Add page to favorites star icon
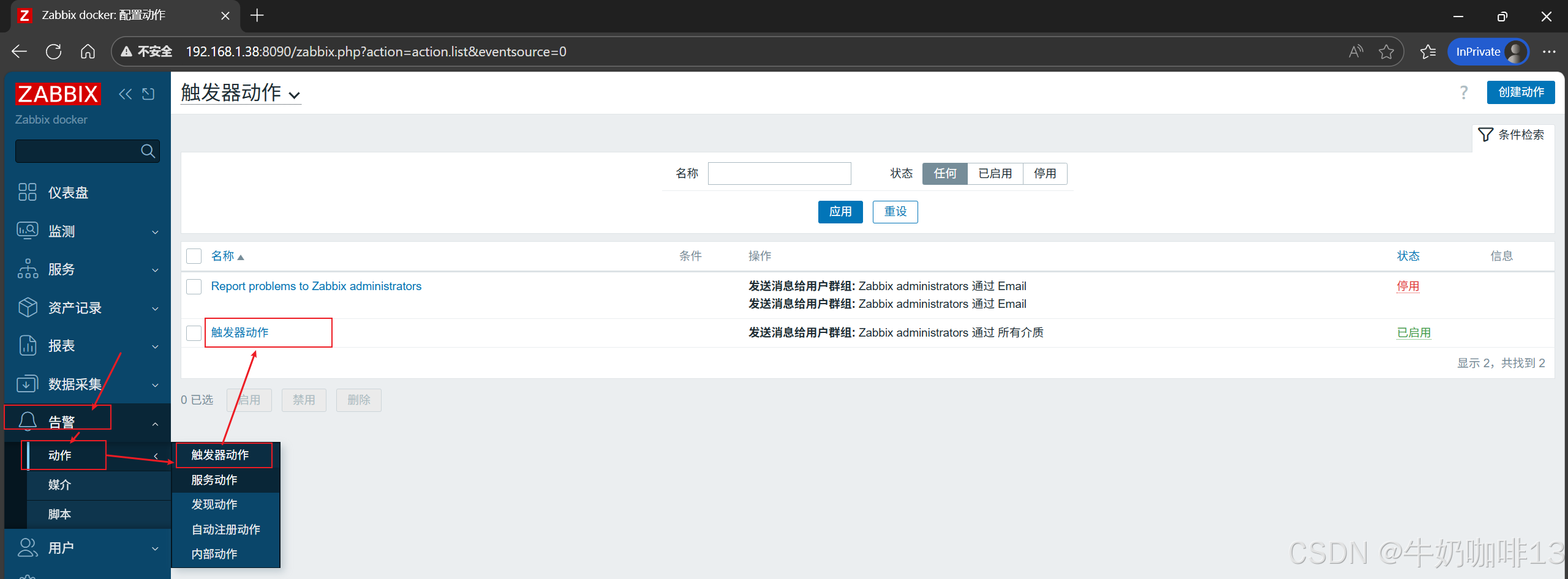Viewport: 1568px width, 579px height. pyautogui.click(x=1387, y=51)
